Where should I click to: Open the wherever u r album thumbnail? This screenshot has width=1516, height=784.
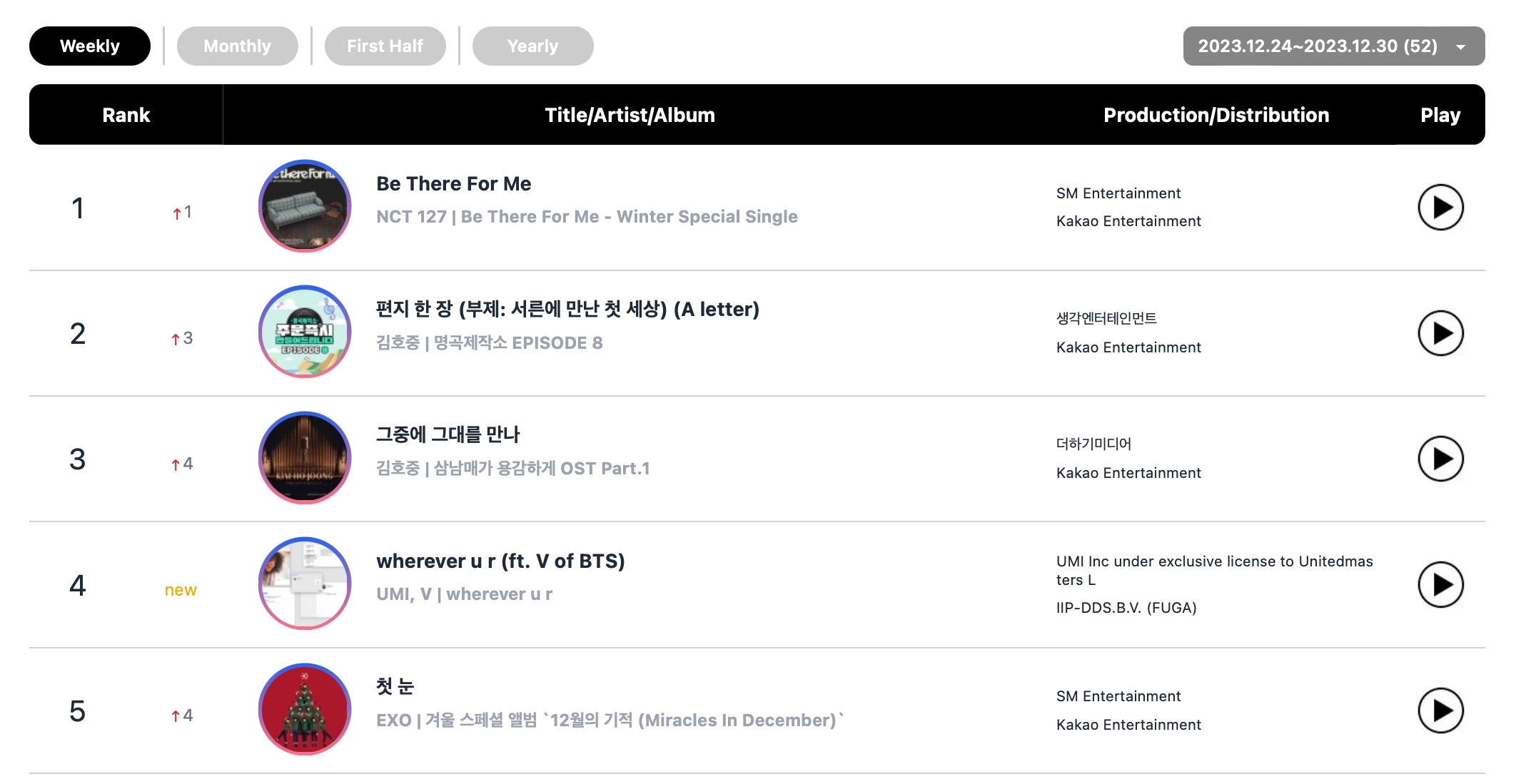coord(305,584)
